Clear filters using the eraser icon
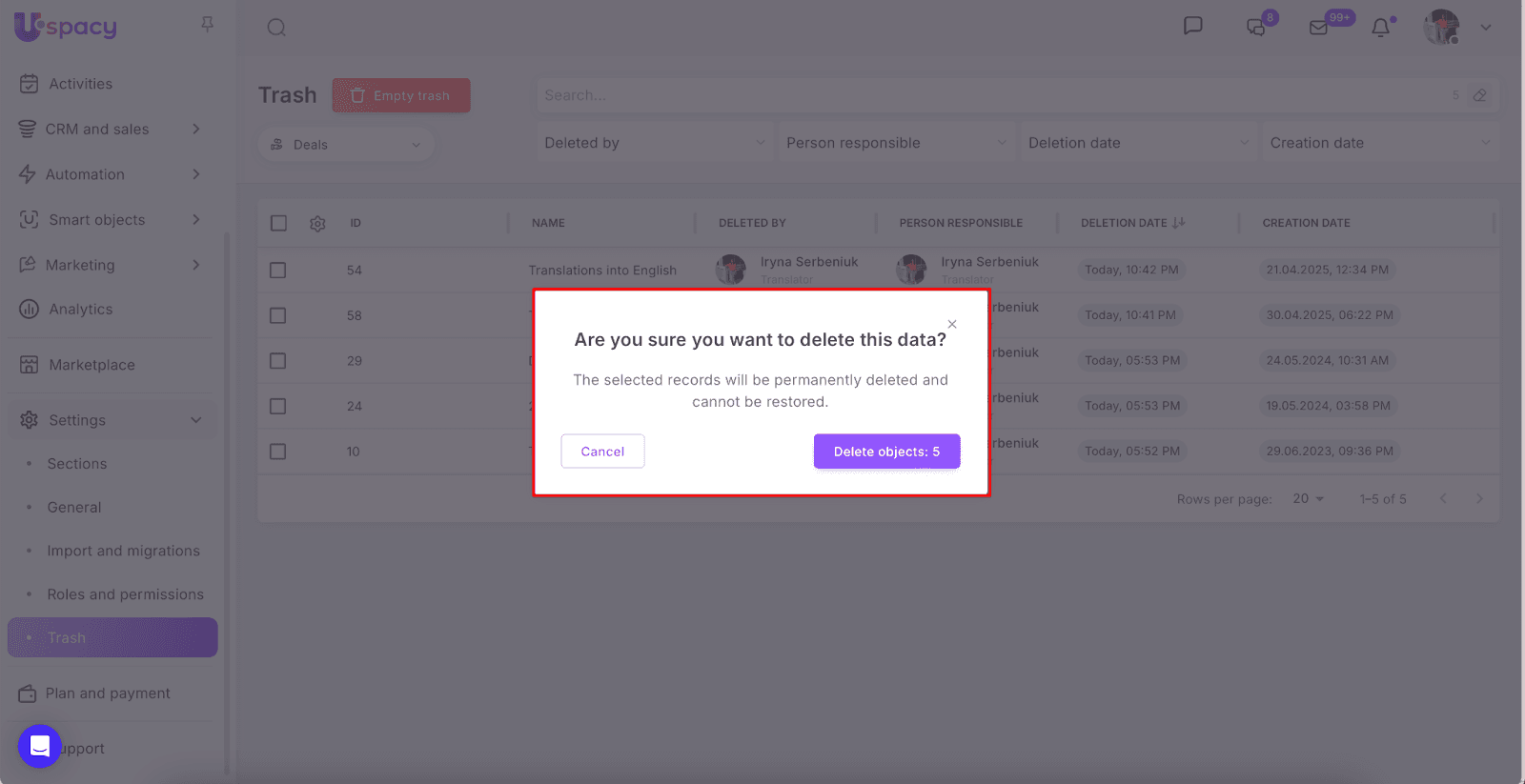1525x784 pixels. (1479, 95)
